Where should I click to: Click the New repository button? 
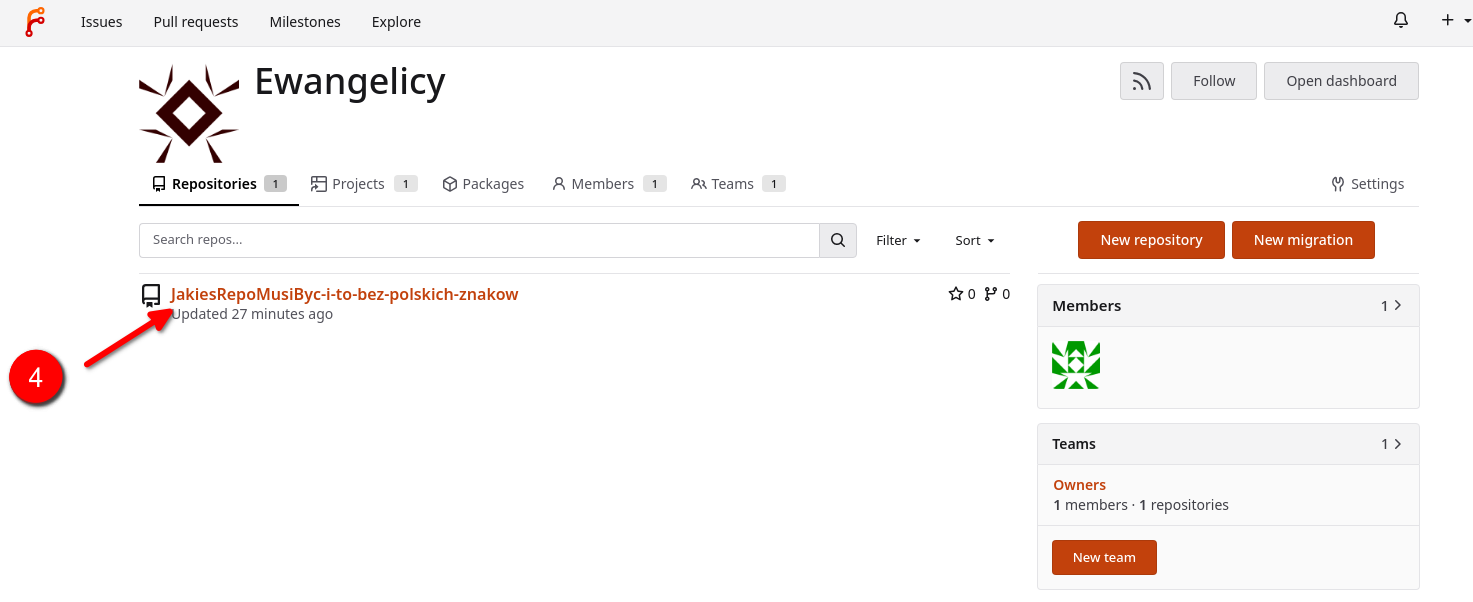[1151, 240]
